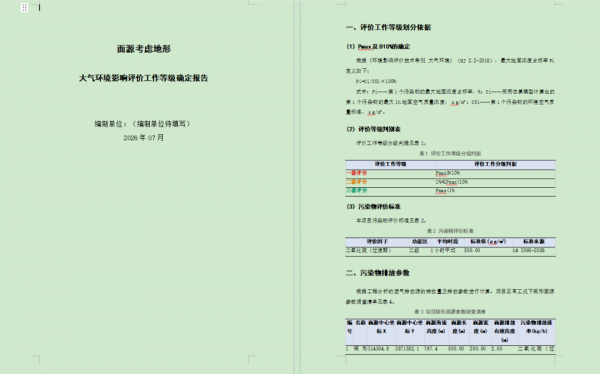Click the green 三级评价 table cell
The image size is (600, 374).
tap(390, 191)
